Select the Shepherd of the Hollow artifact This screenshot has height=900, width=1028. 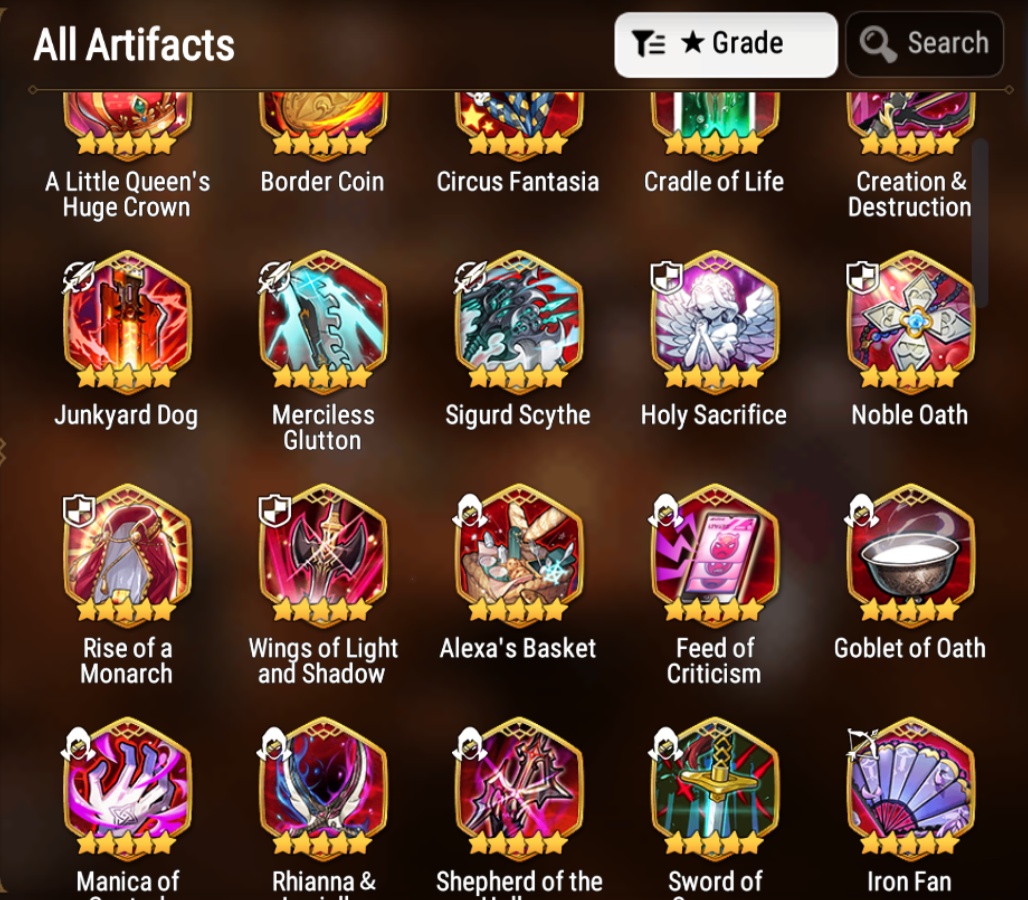pyautogui.click(x=519, y=789)
